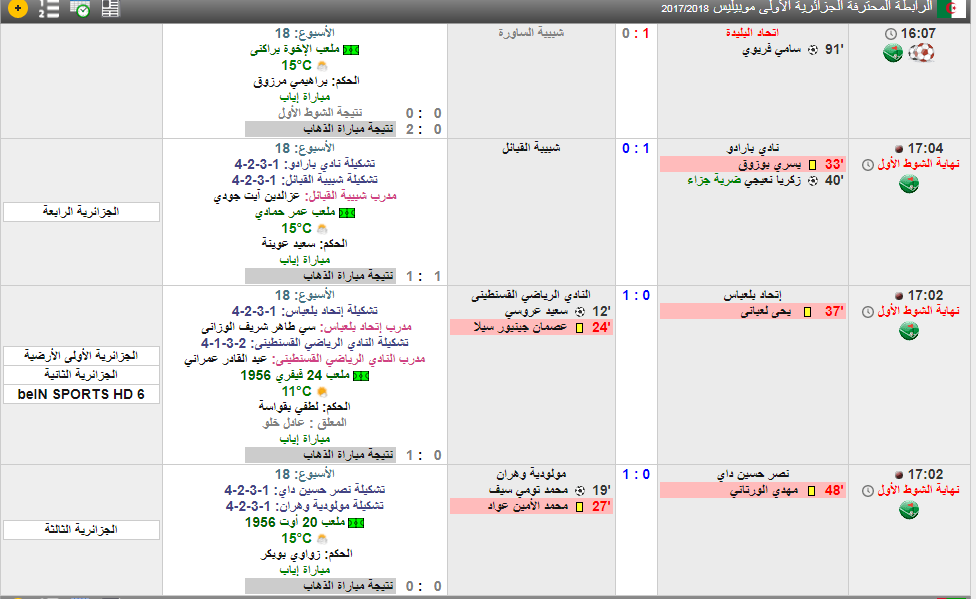Click coach line مدرب إتحاد بلعباس سي طاهر شريف الوزاني
Viewport: 976px width, 599px height.
pos(306,327)
